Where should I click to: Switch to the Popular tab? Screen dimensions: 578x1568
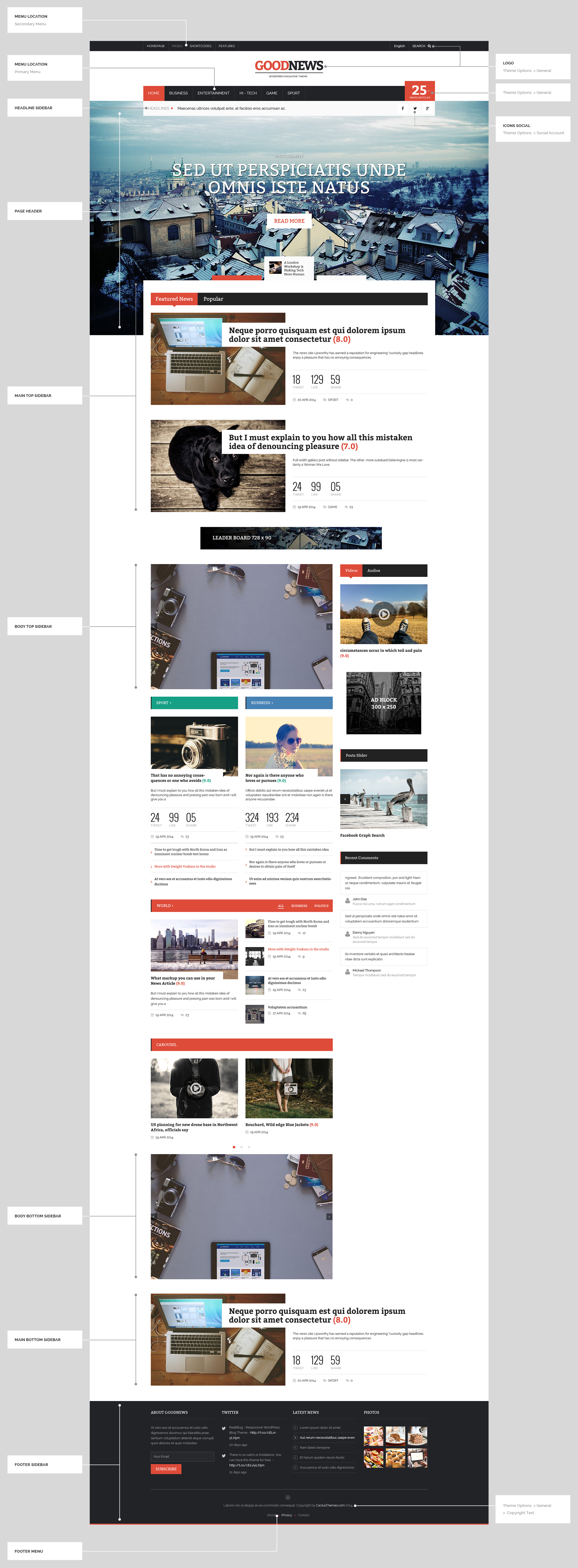pyautogui.click(x=213, y=299)
